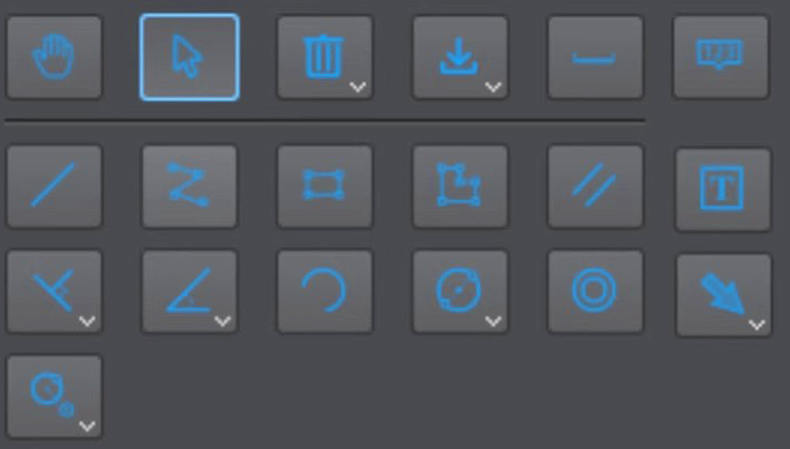Click the trash can delete icon

click(323, 56)
